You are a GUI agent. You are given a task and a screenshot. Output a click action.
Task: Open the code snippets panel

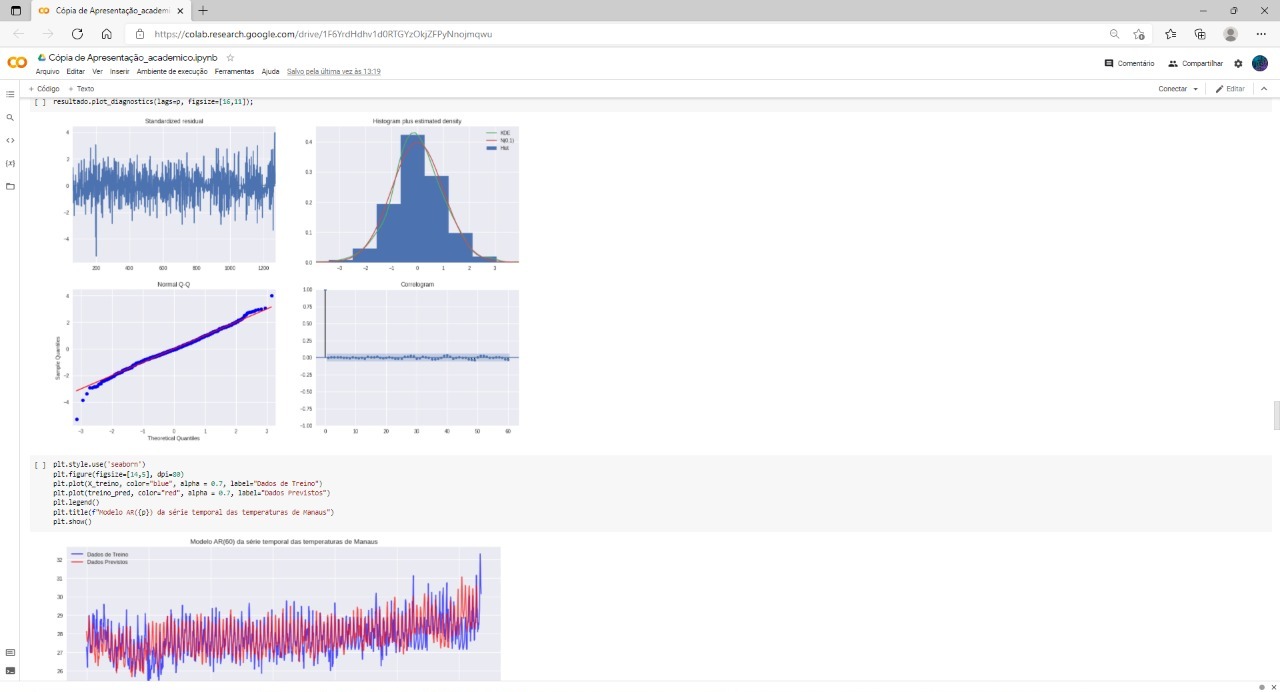10,140
